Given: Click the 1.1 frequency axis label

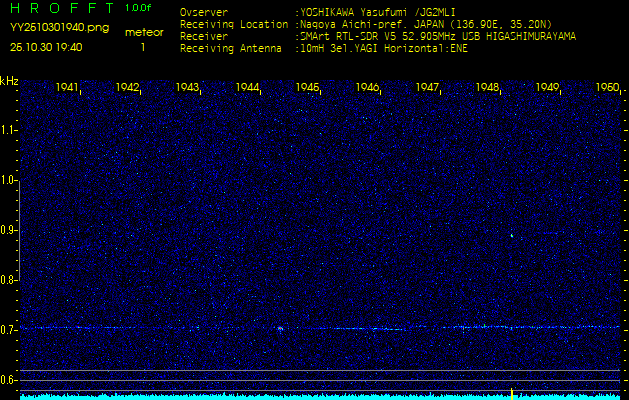Looking at the screenshot, I should (x=9, y=130).
